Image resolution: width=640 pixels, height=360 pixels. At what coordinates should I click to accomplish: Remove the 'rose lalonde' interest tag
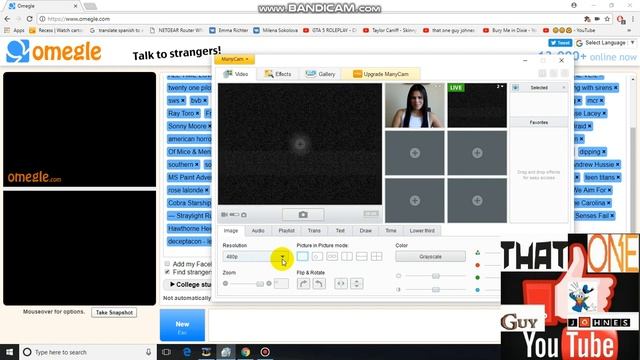pyautogui.click(x=207, y=190)
